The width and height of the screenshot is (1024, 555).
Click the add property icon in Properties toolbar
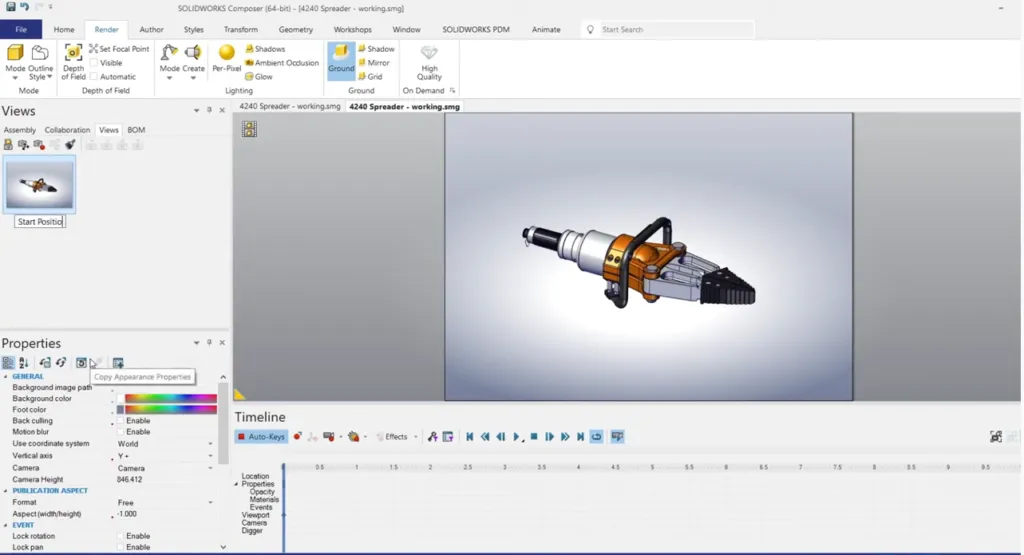pyautogui.click(x=118, y=363)
